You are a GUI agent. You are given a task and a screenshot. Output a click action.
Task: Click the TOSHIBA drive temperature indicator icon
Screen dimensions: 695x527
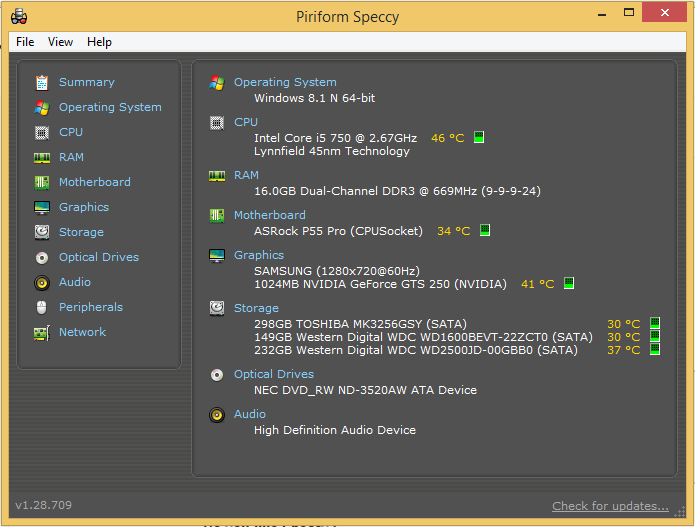click(655, 323)
